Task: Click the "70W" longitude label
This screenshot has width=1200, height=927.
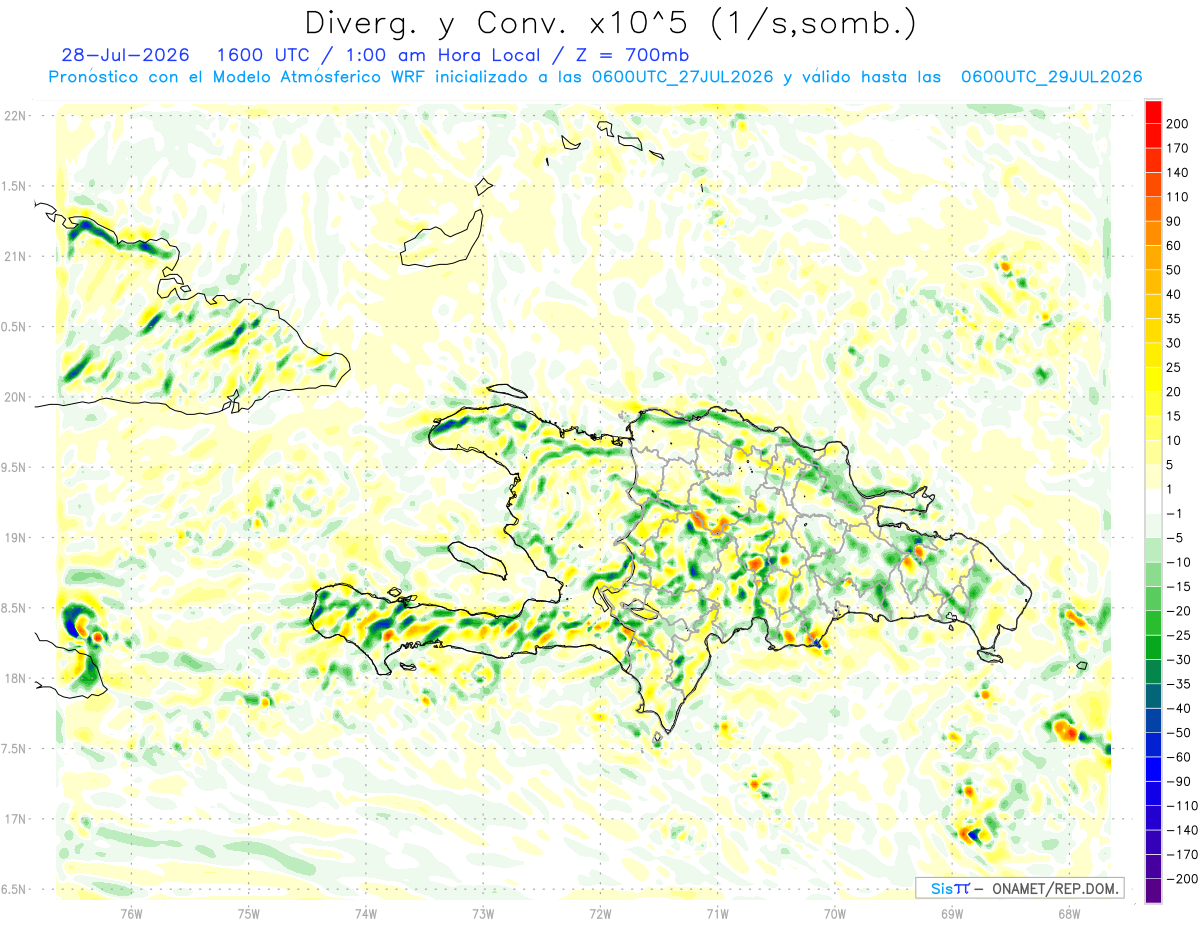Action: coord(835,912)
